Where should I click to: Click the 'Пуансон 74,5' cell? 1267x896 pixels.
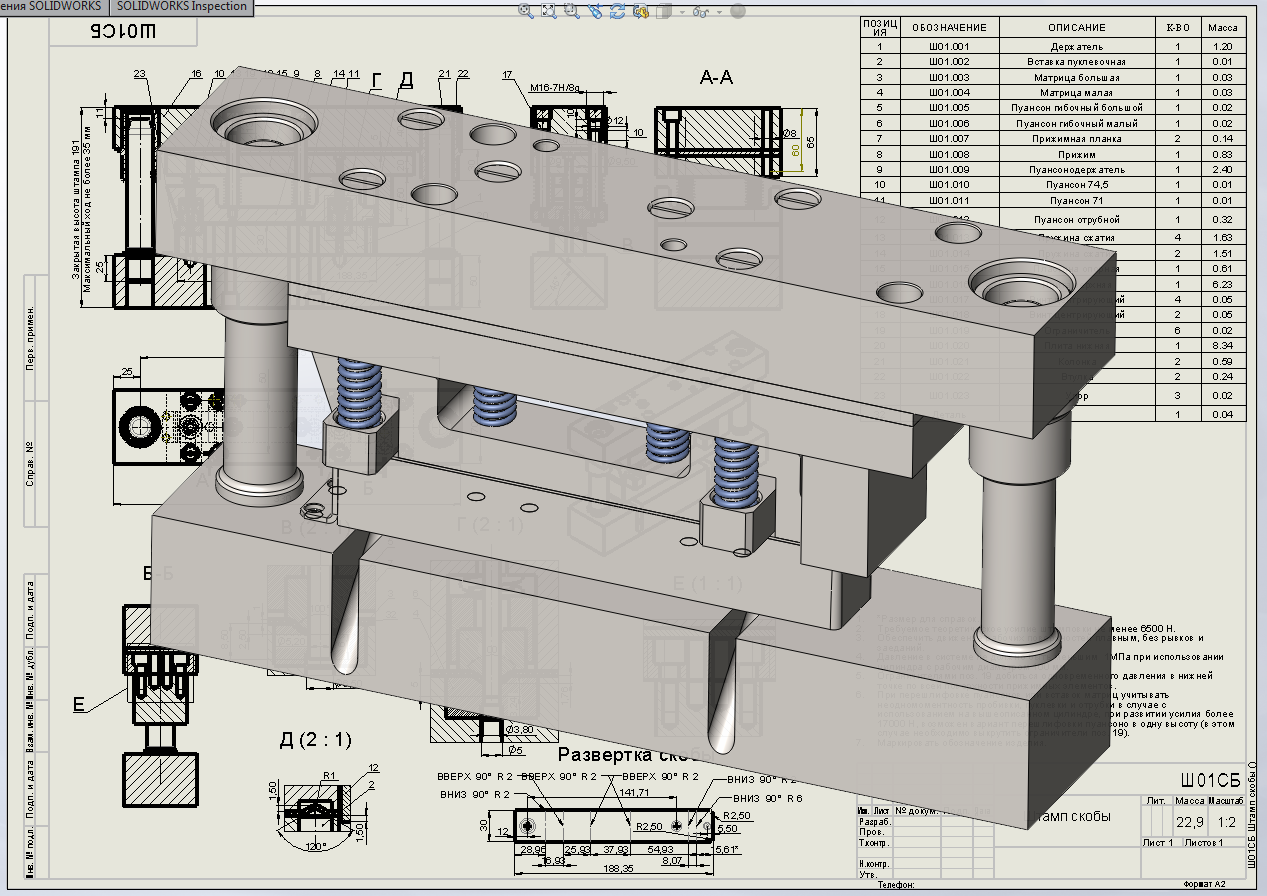1077,185
